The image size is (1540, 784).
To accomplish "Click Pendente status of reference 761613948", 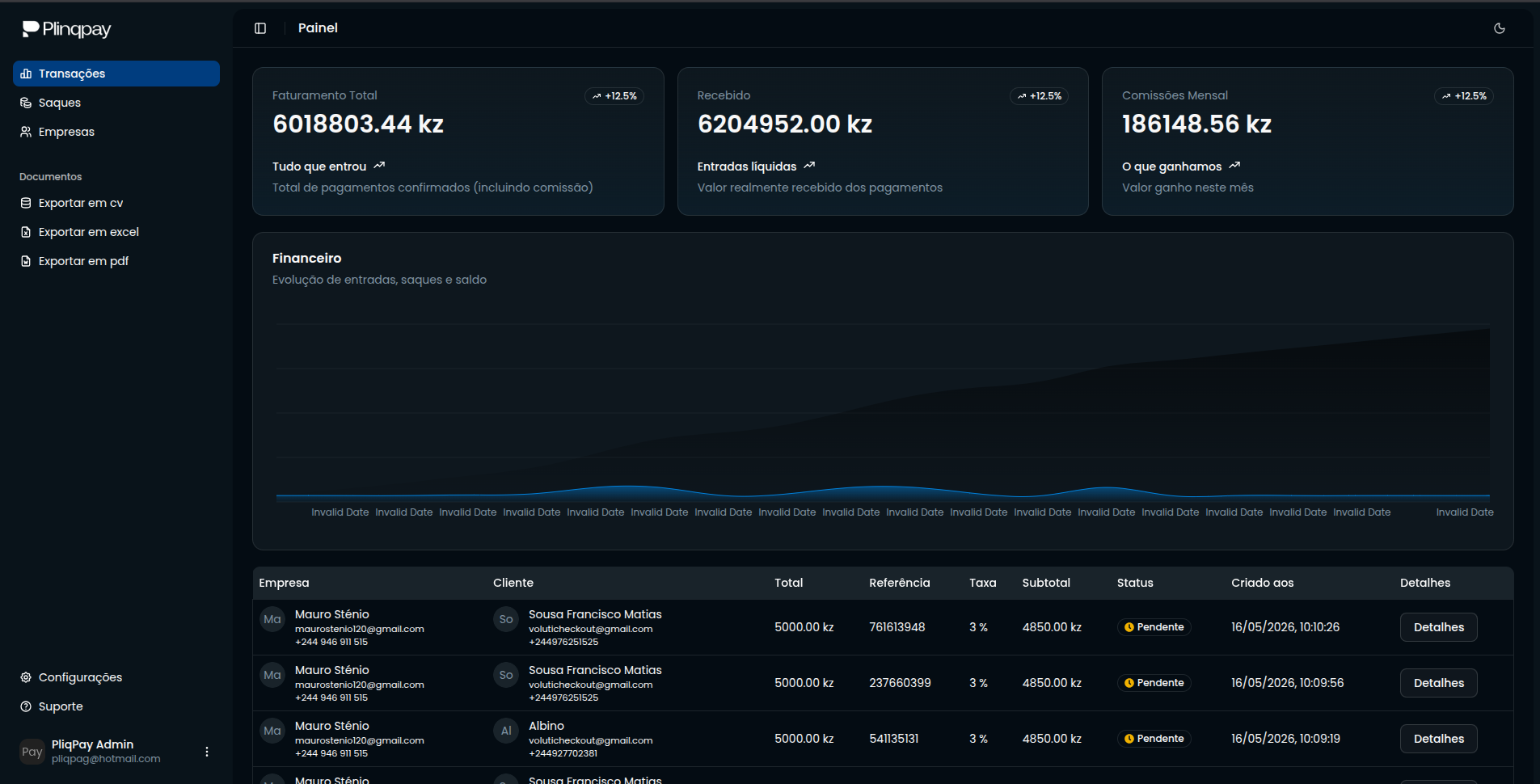I will (x=1154, y=627).
